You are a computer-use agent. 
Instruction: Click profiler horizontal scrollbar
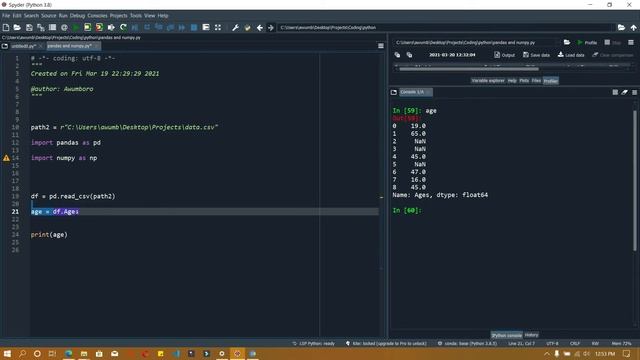tap(469, 69)
